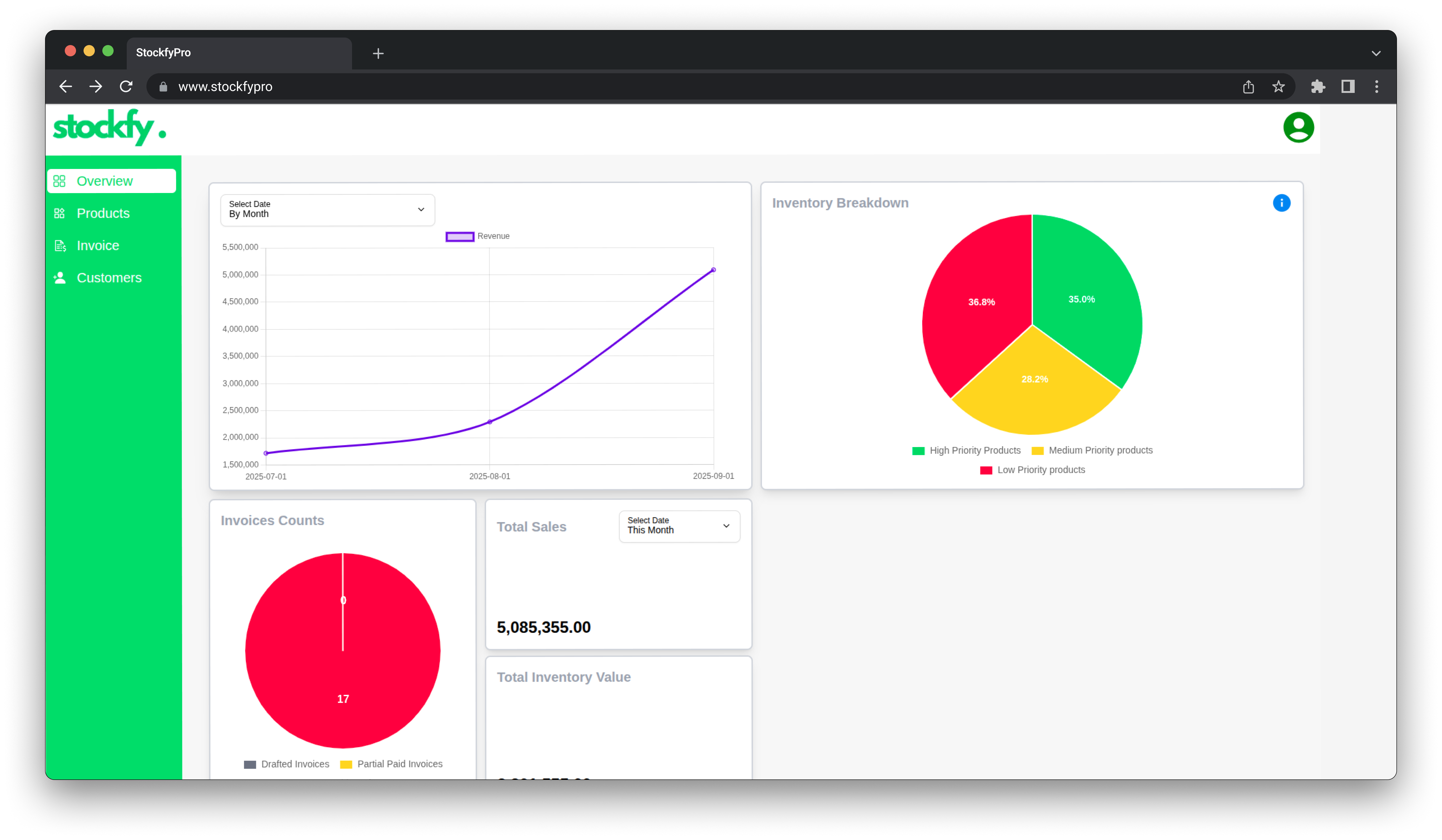Screen dimensions: 1442x840
Task: Go to Customers via the sidebar icon
Action: point(59,277)
